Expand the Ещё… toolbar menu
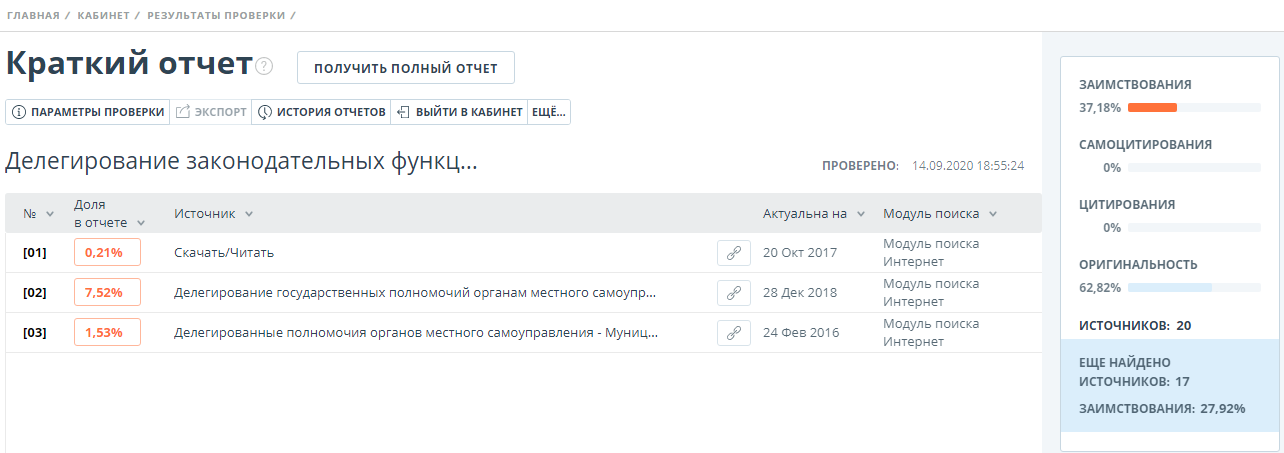The height and width of the screenshot is (453, 1284). (548, 112)
